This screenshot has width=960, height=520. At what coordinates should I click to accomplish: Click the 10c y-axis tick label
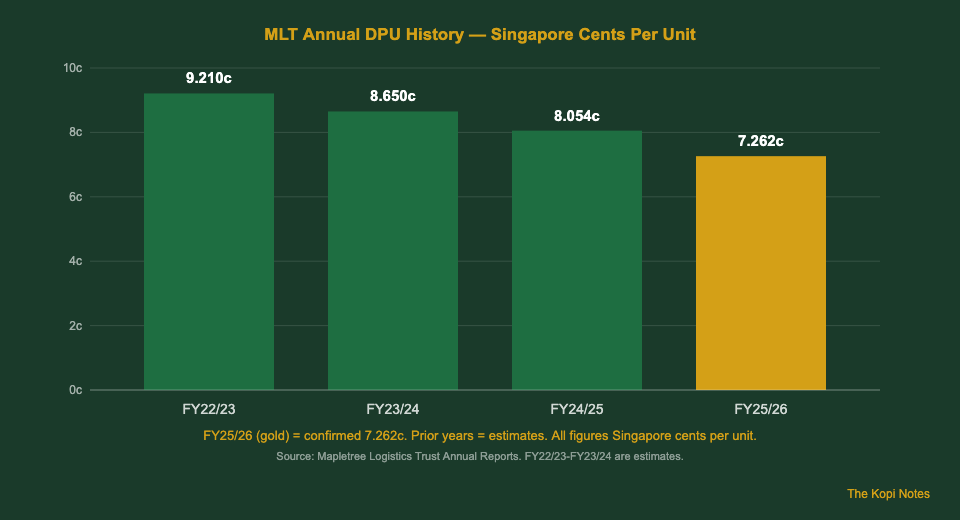click(72, 68)
